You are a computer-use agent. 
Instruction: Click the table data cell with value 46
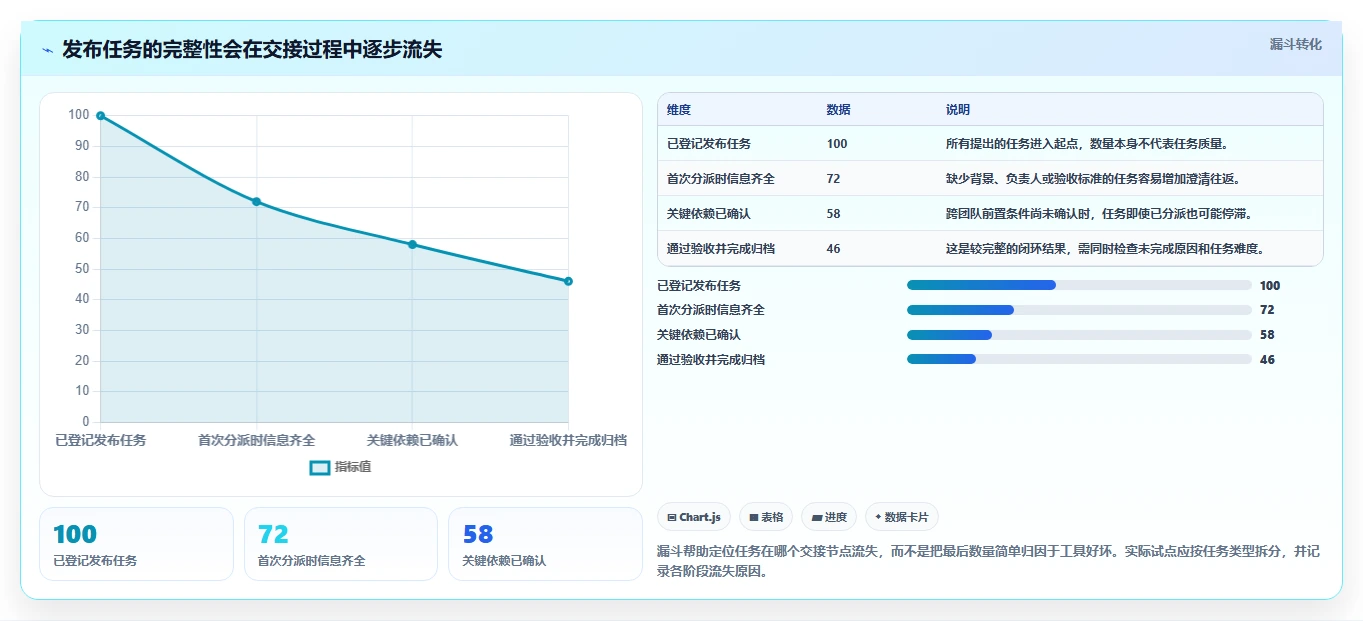click(834, 249)
